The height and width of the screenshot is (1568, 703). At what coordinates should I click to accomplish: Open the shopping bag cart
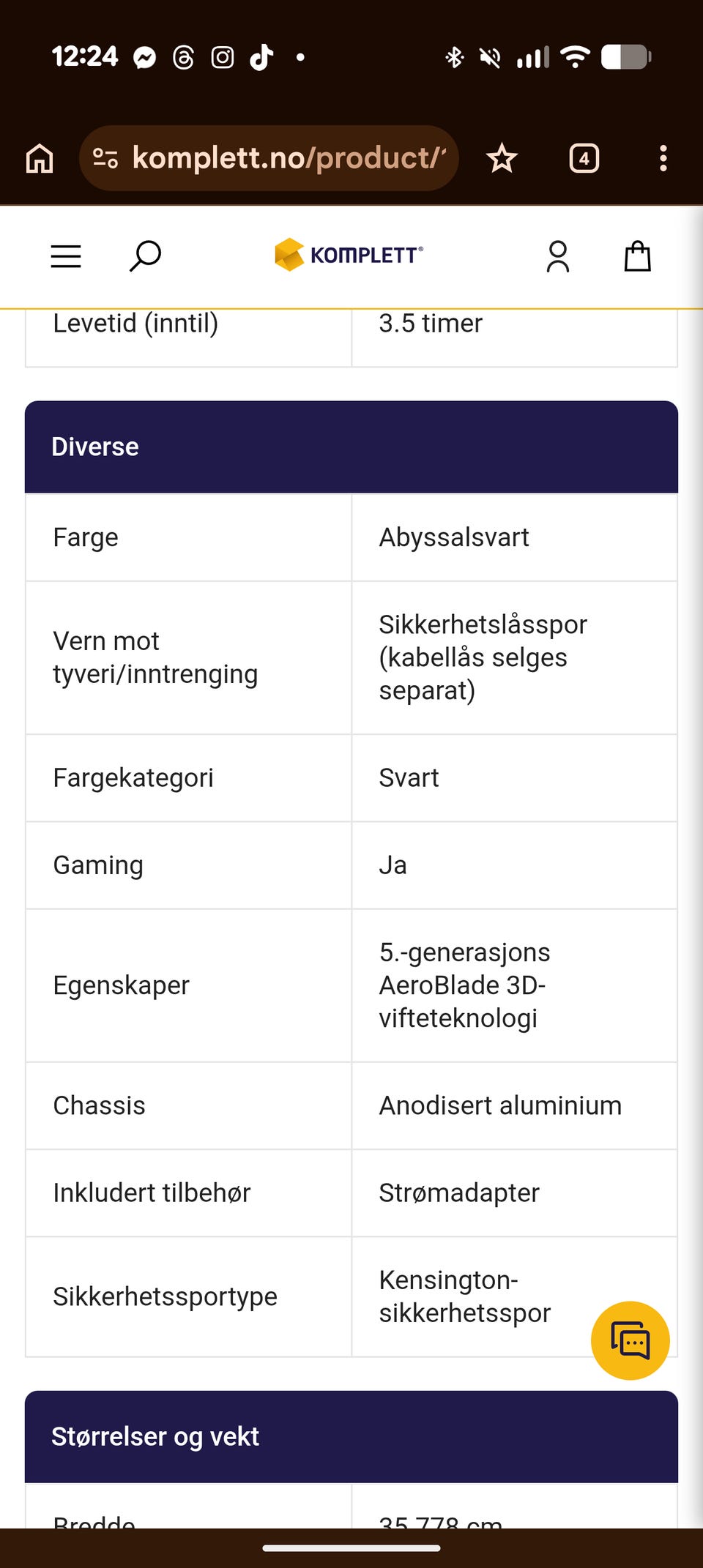(x=637, y=256)
